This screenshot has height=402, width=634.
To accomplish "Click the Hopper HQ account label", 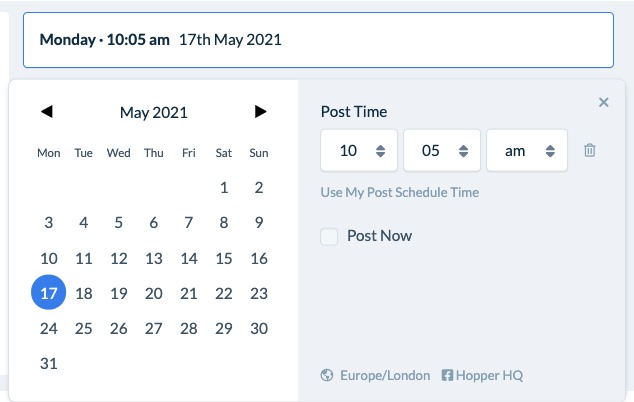I will (x=489, y=375).
